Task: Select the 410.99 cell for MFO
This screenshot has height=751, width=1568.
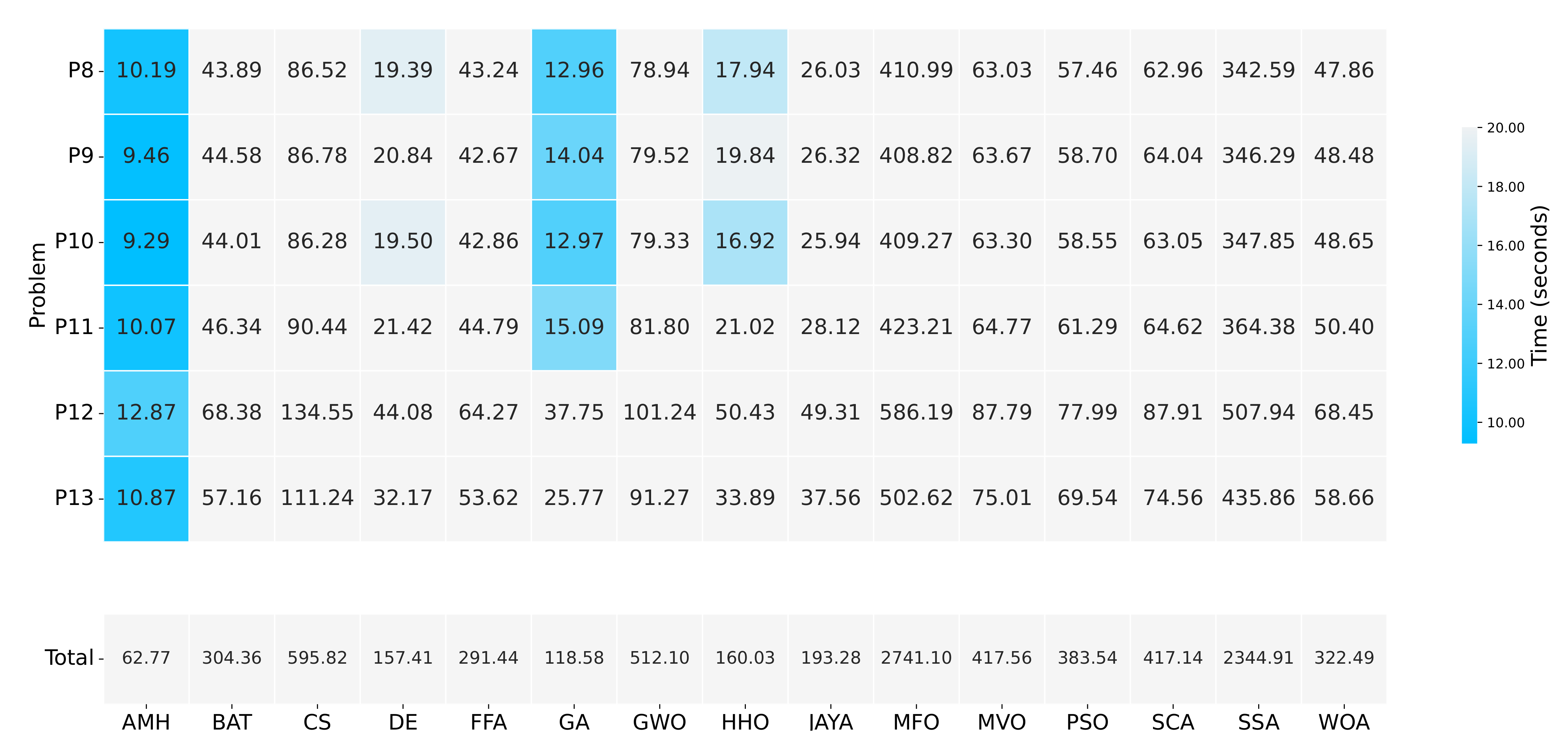Action: tap(916, 71)
